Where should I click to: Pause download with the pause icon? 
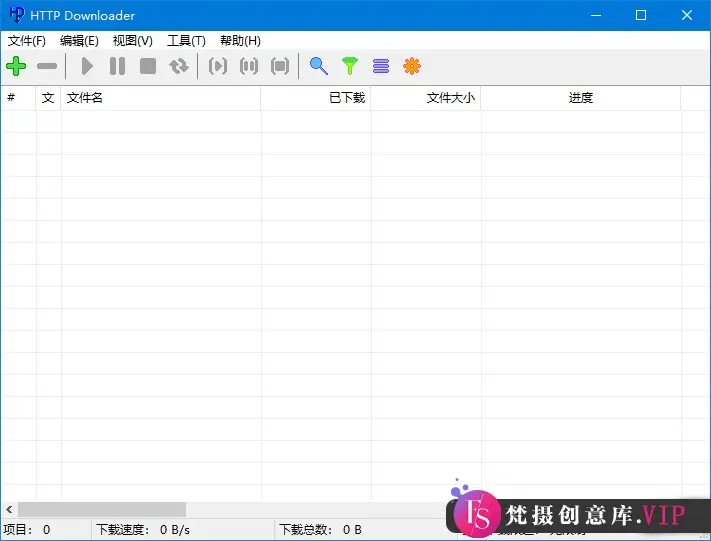117,66
